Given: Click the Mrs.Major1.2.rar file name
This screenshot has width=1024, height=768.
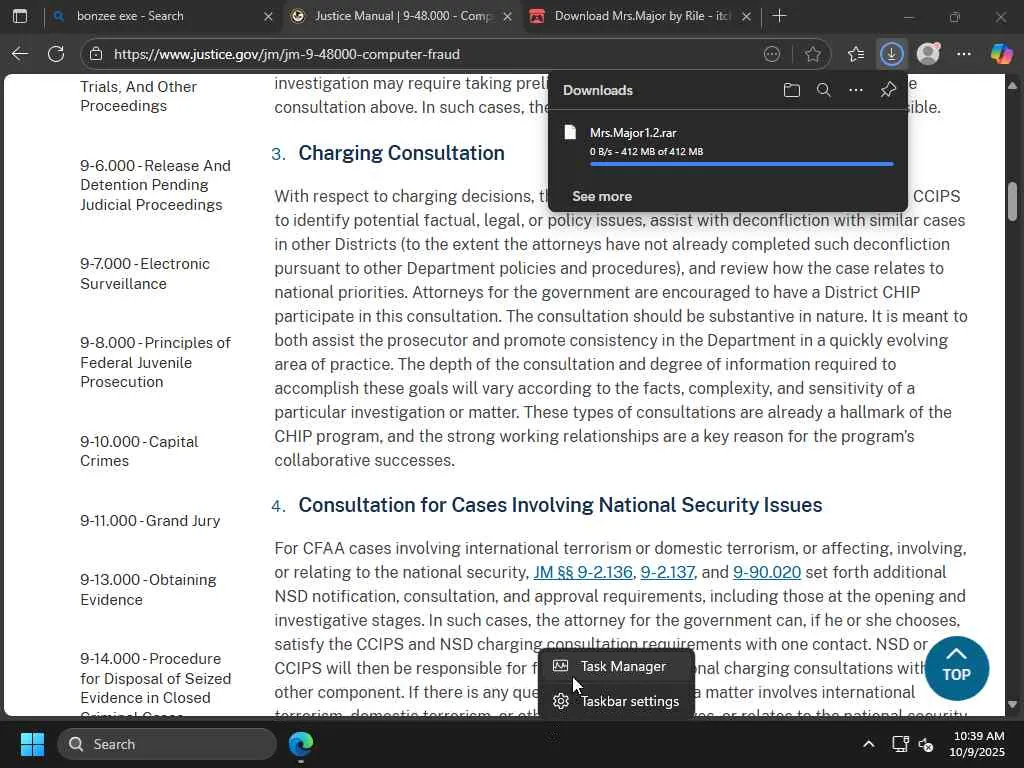Looking at the screenshot, I should coord(633,133).
